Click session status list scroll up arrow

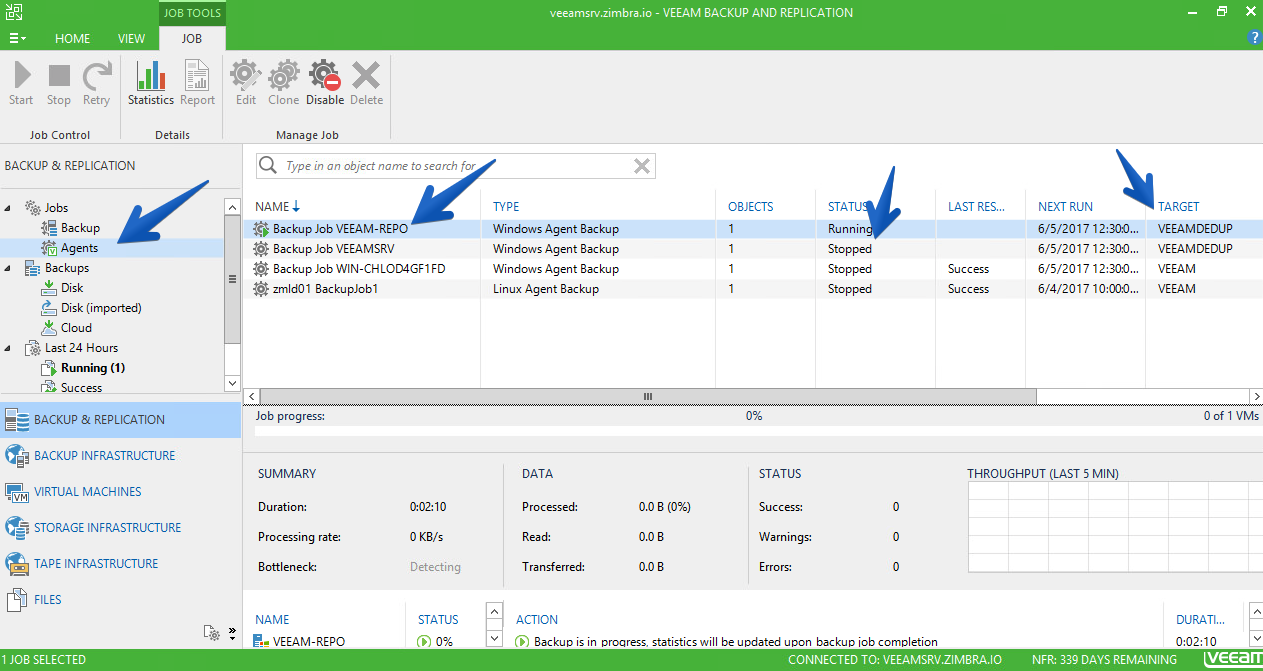click(x=493, y=611)
